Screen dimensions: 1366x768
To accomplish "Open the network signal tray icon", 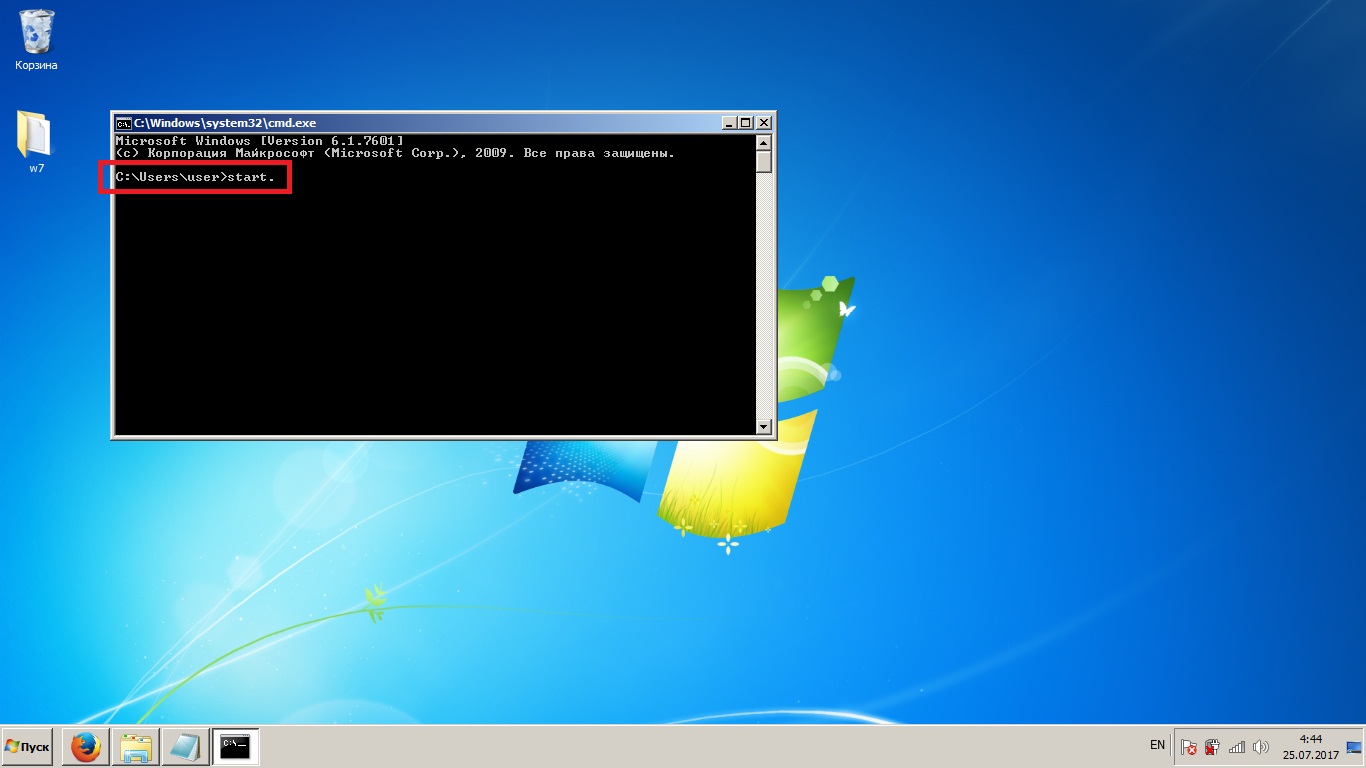I will tap(1236, 747).
